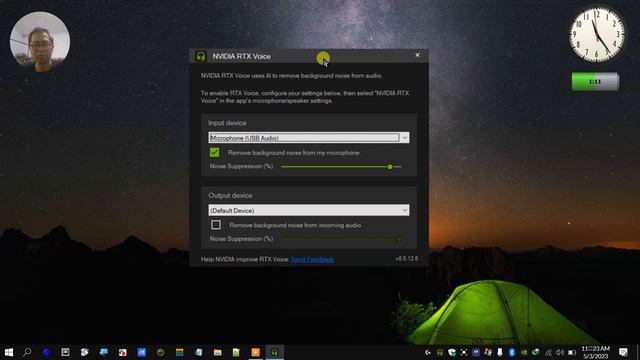Open the taskbar search magnifier
The height and width of the screenshot is (360, 640).
(x=27, y=352)
